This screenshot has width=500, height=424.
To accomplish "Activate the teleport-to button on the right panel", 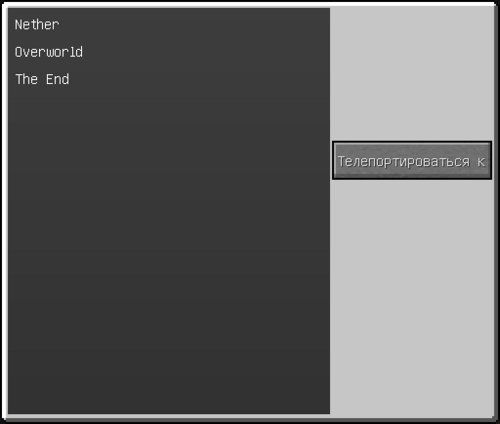I will pos(412,160).
